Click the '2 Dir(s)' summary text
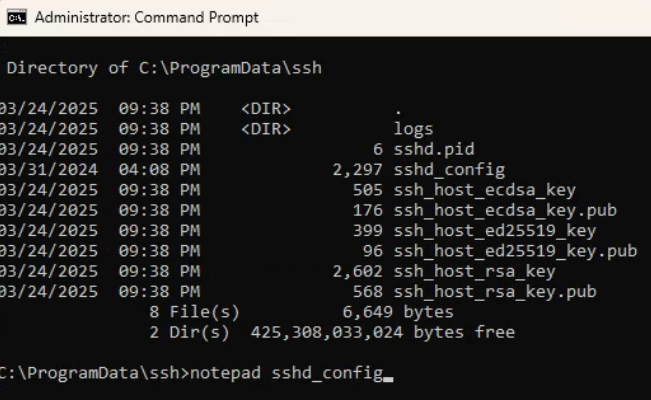 click(188, 332)
